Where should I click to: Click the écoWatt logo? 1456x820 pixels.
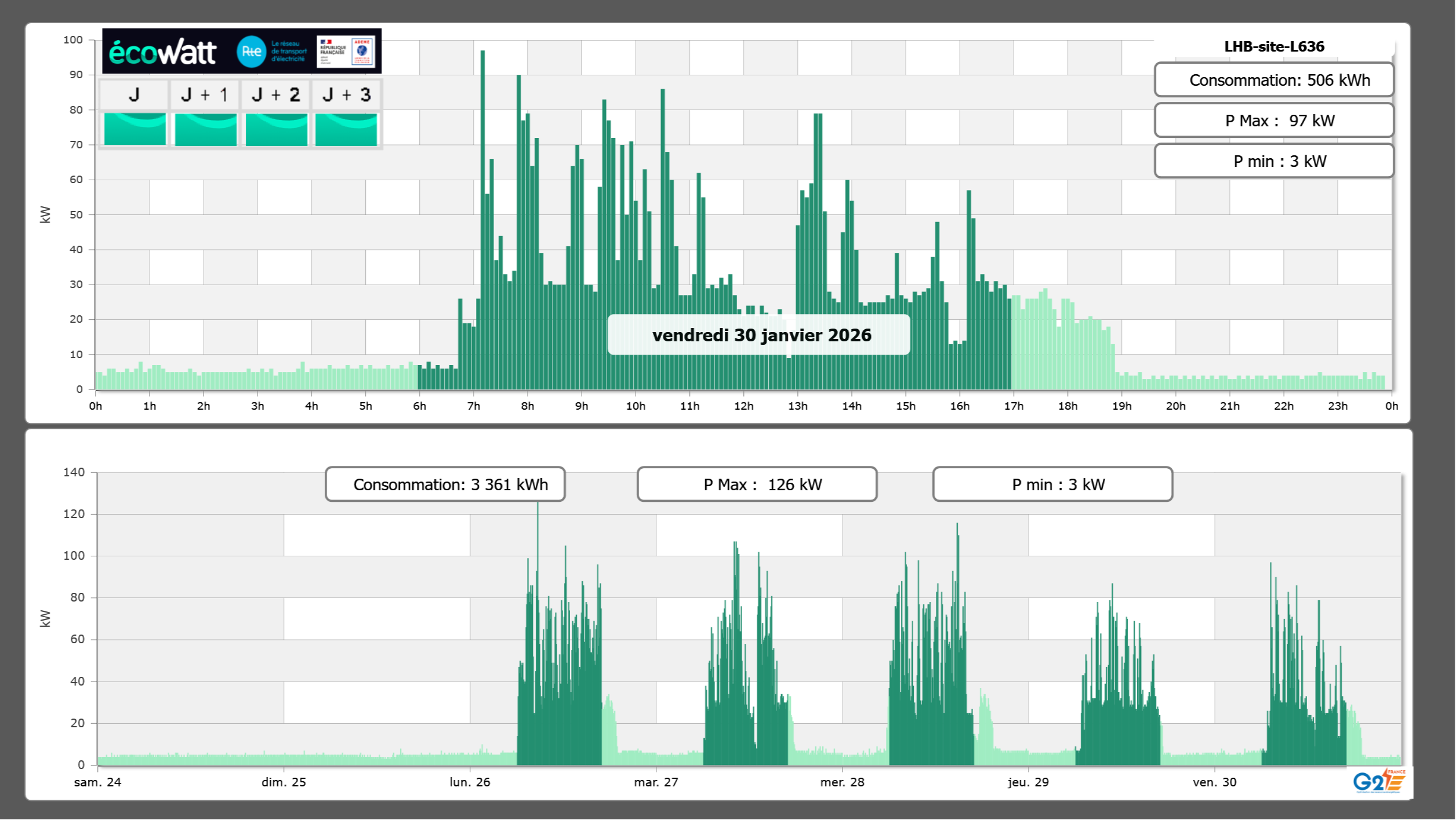pos(163,52)
